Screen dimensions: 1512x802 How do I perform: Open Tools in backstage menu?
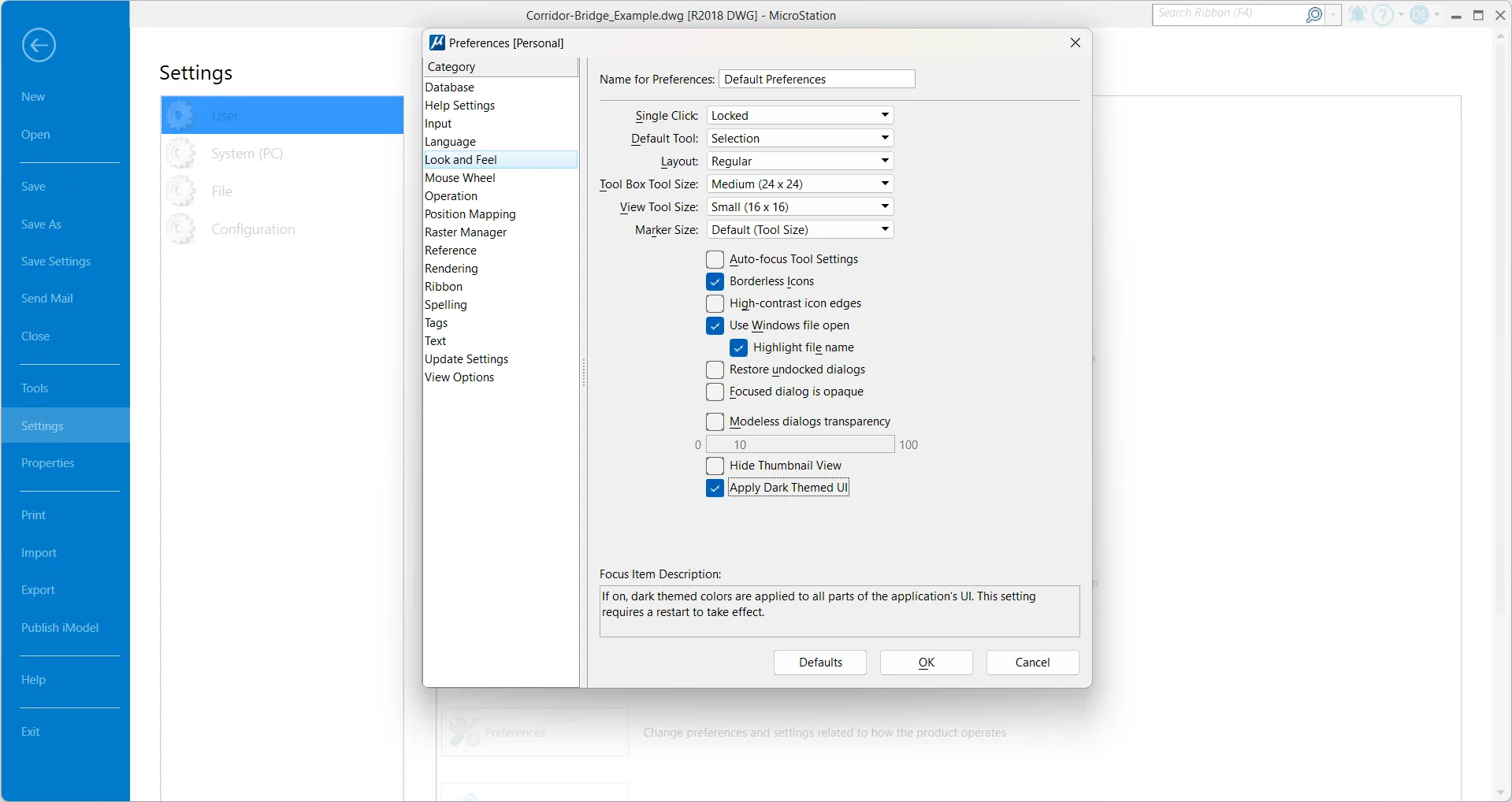pyautogui.click(x=35, y=388)
